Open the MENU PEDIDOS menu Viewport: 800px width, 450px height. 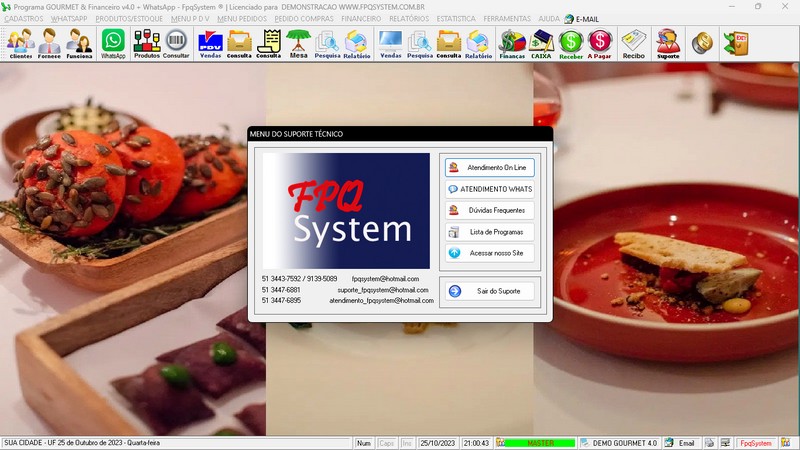click(242, 19)
